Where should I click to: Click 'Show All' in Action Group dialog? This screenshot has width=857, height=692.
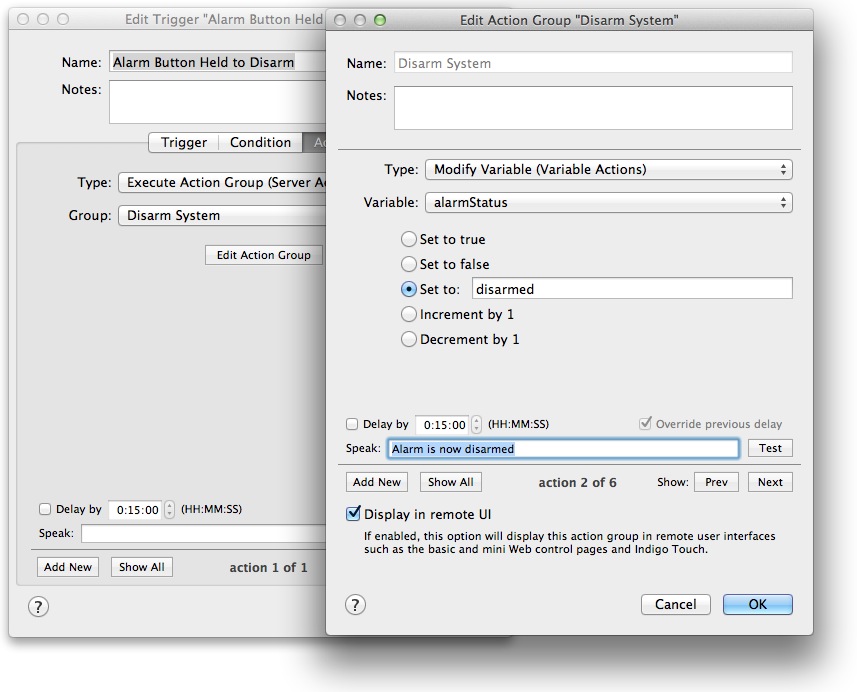tap(450, 482)
